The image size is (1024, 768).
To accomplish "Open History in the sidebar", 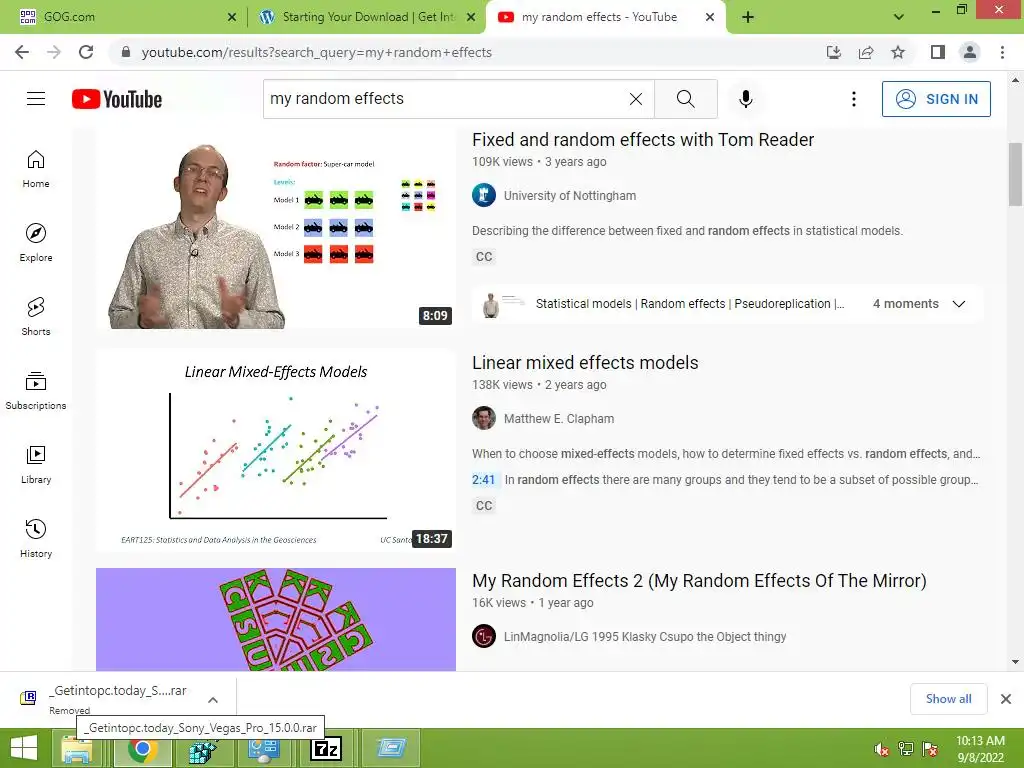I will tap(36, 538).
